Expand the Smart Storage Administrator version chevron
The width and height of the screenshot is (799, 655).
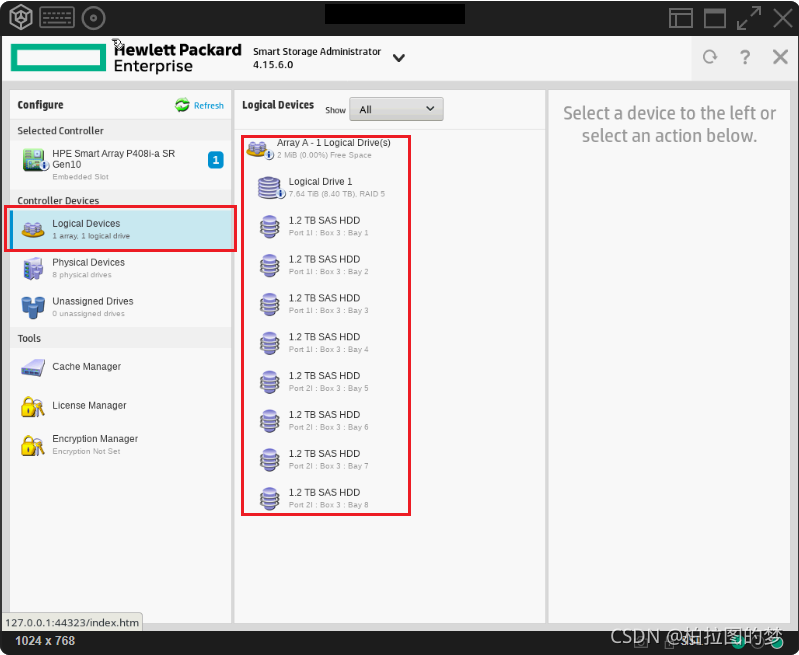pos(398,58)
